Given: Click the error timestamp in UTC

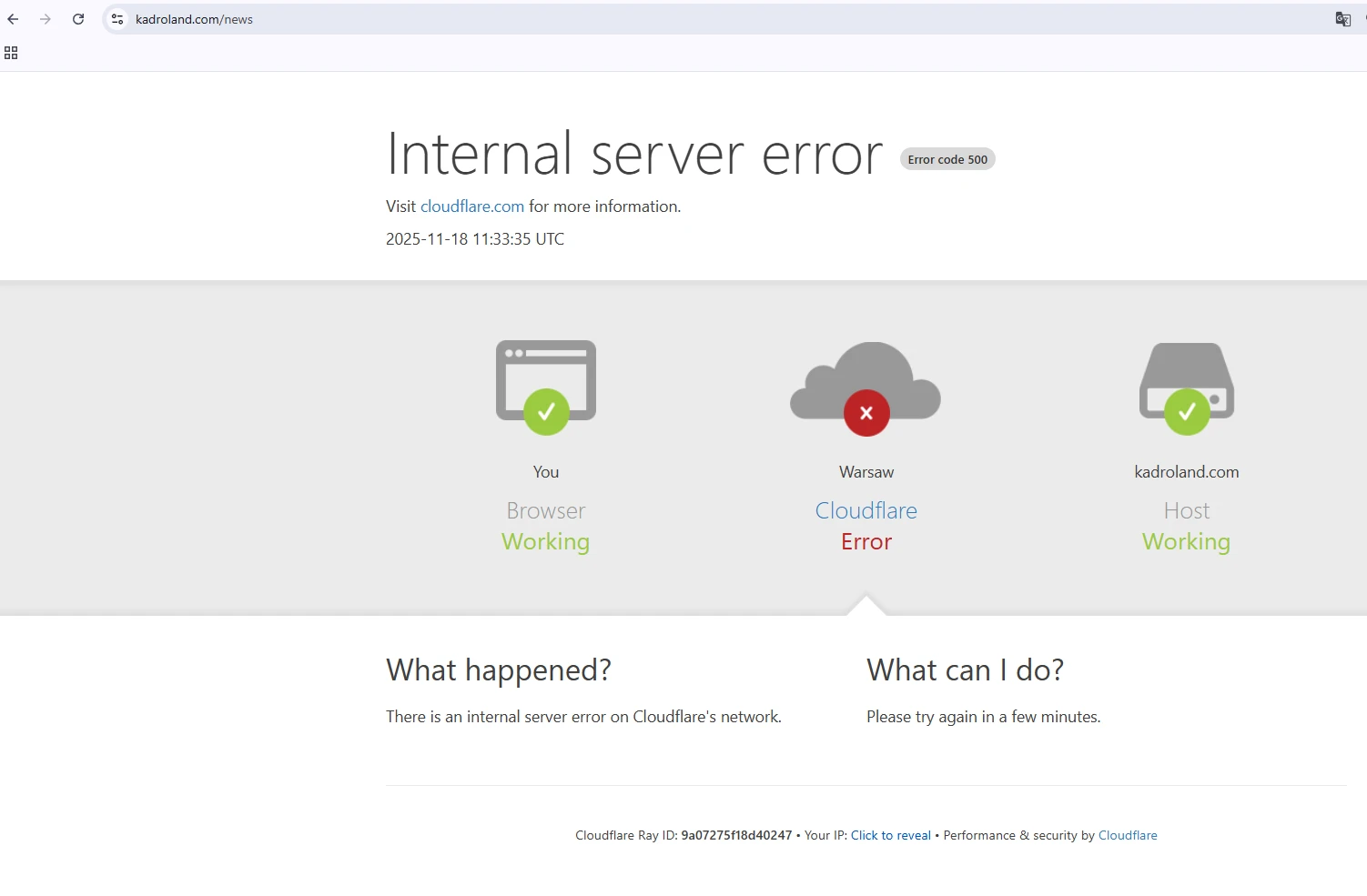Looking at the screenshot, I should 474,239.
